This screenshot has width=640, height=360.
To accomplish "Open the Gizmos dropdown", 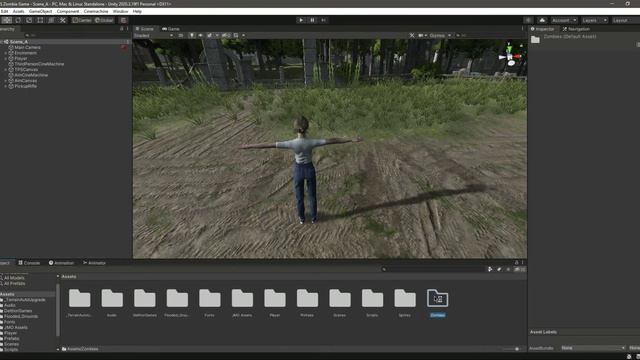I will 440,36.
